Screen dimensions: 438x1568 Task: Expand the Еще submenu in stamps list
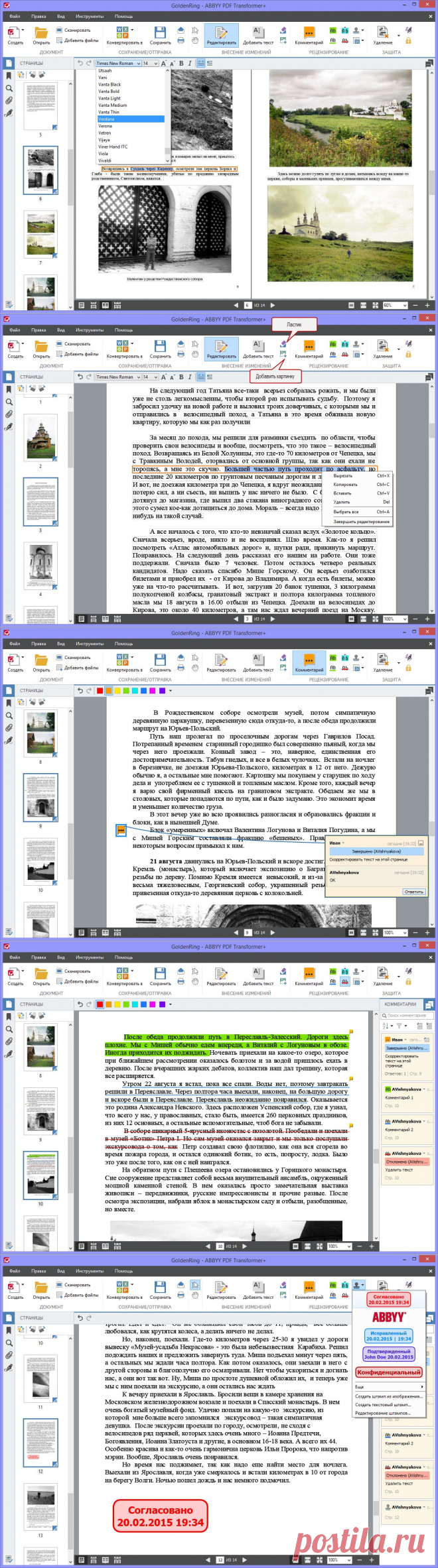tap(388, 1386)
